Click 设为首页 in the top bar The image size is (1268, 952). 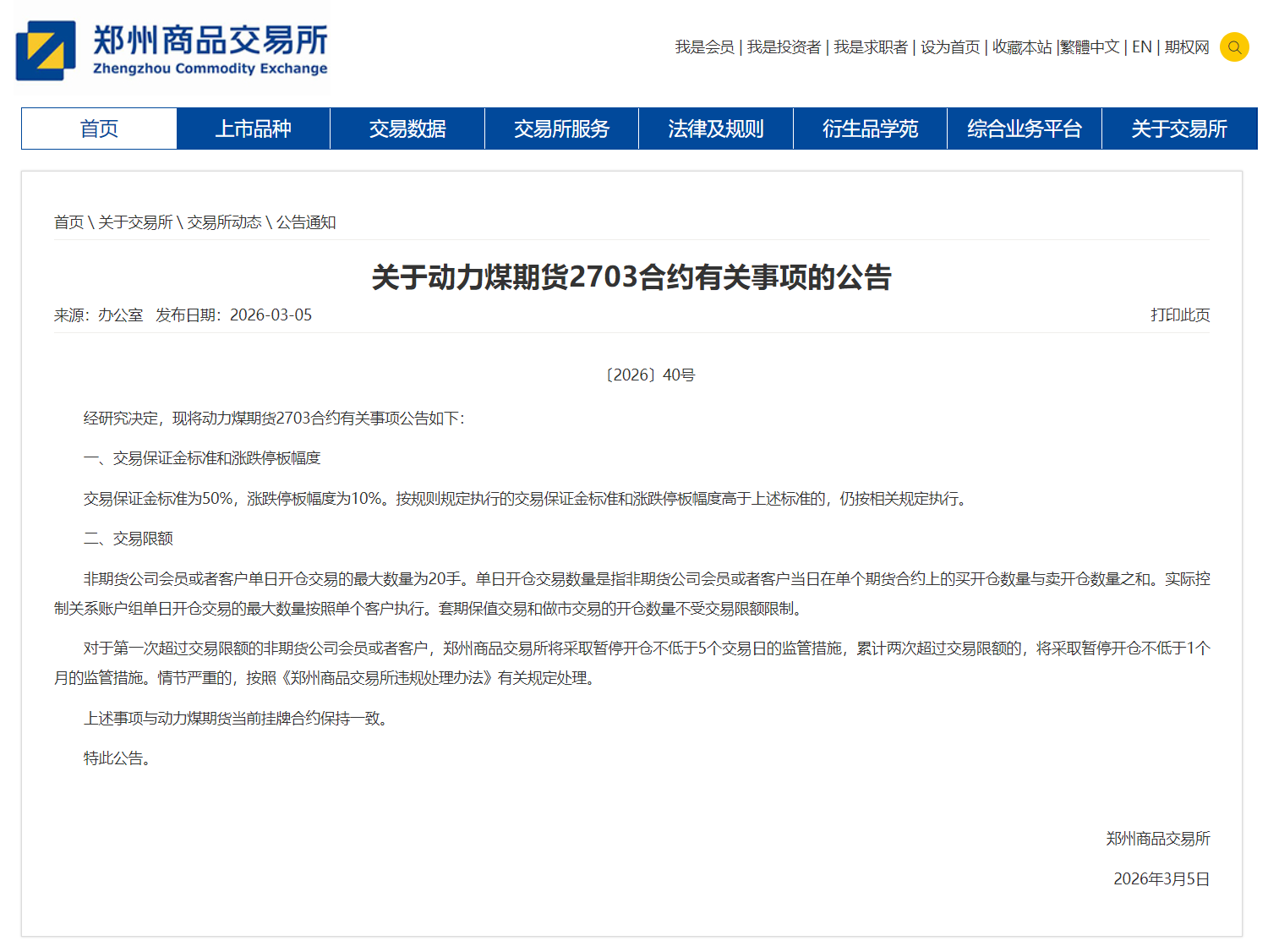click(x=949, y=47)
